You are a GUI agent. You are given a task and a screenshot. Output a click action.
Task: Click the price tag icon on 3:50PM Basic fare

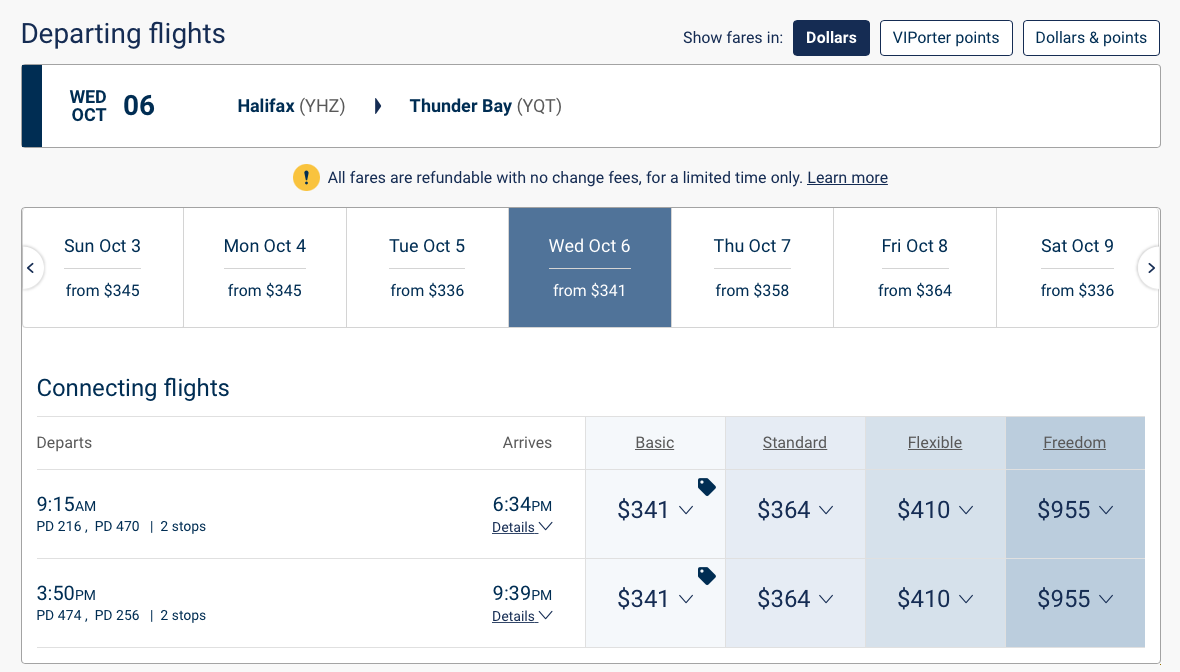tap(707, 576)
